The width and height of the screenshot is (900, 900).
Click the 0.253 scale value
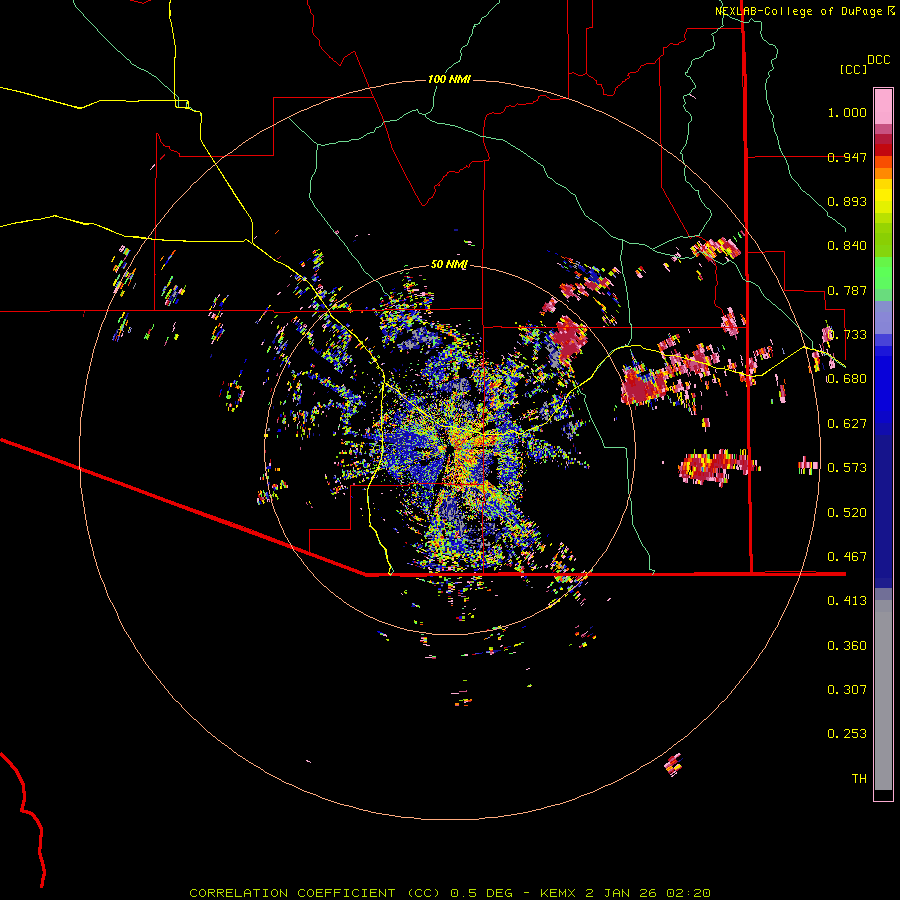pos(847,734)
